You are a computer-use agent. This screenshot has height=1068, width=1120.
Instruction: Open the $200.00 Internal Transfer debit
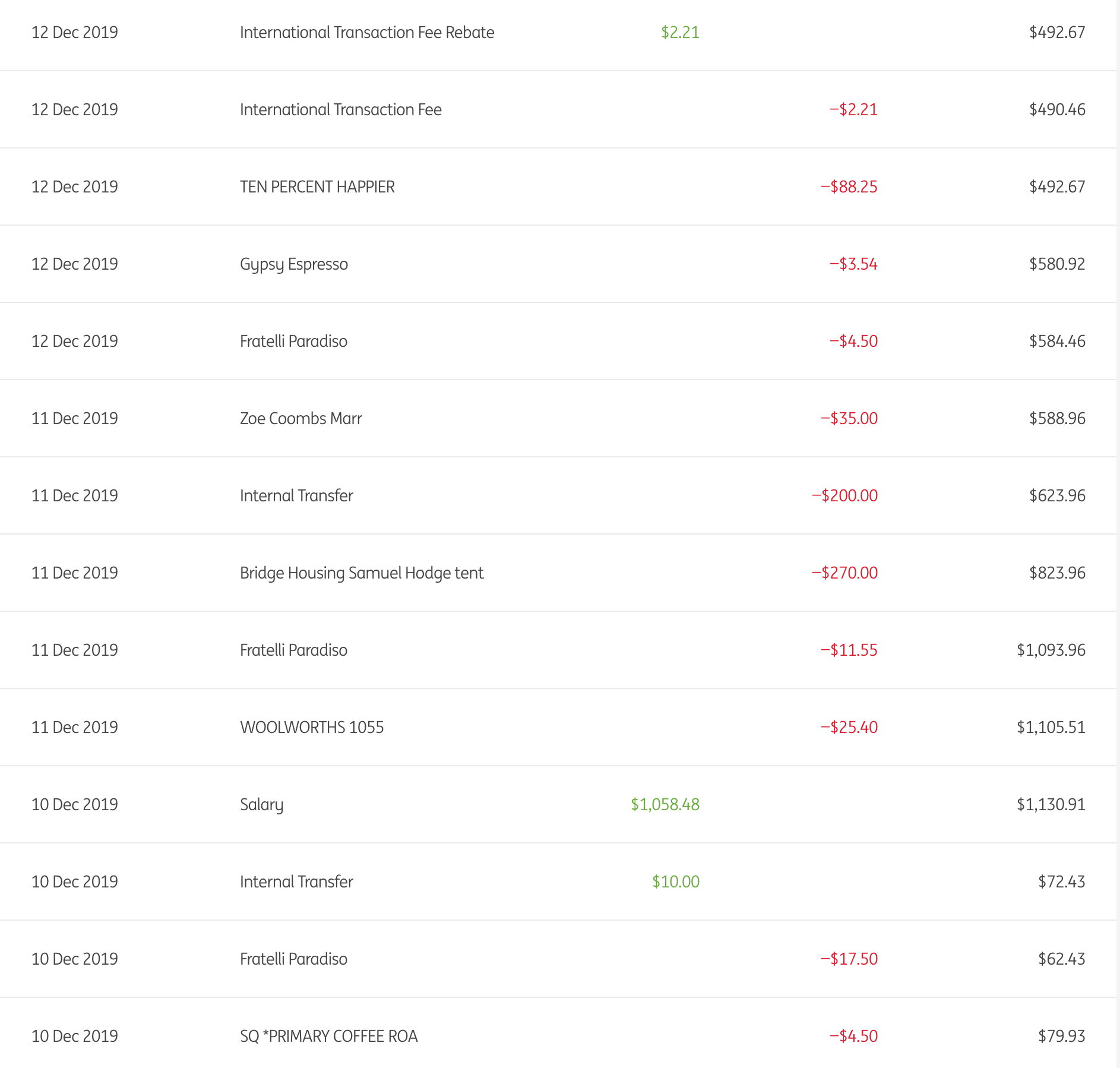coord(296,496)
